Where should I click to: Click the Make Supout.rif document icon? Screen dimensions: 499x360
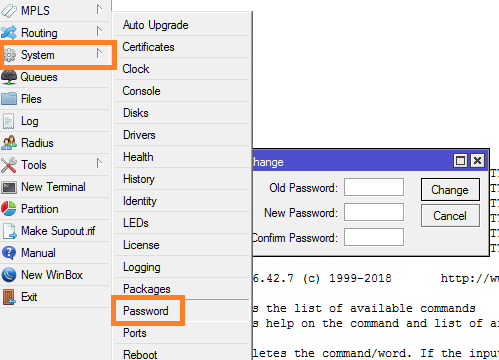9,231
